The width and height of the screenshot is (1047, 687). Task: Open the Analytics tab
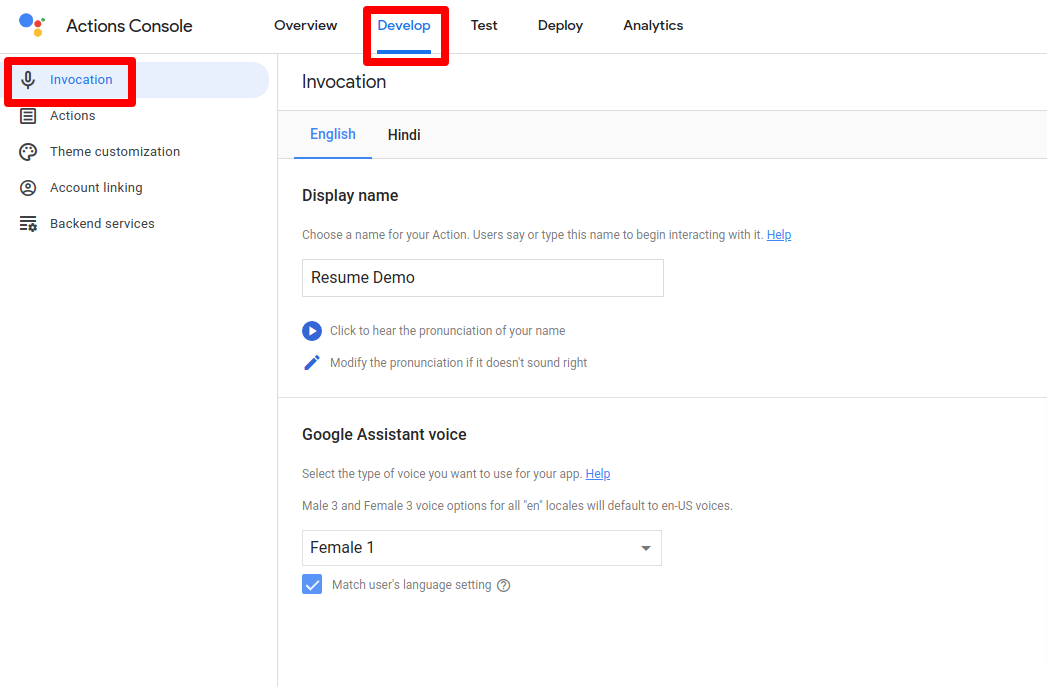point(652,25)
